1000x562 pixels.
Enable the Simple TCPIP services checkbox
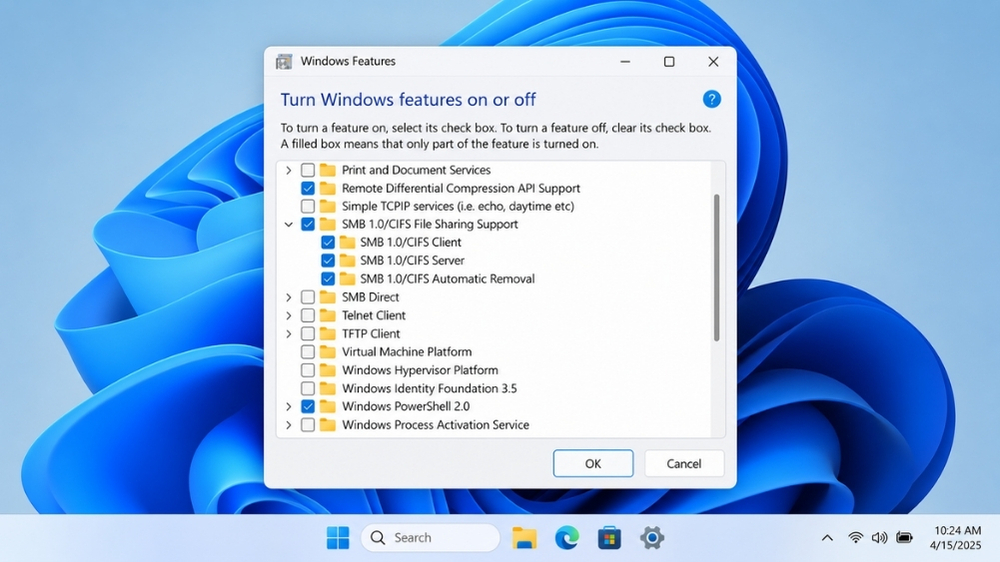tap(307, 206)
